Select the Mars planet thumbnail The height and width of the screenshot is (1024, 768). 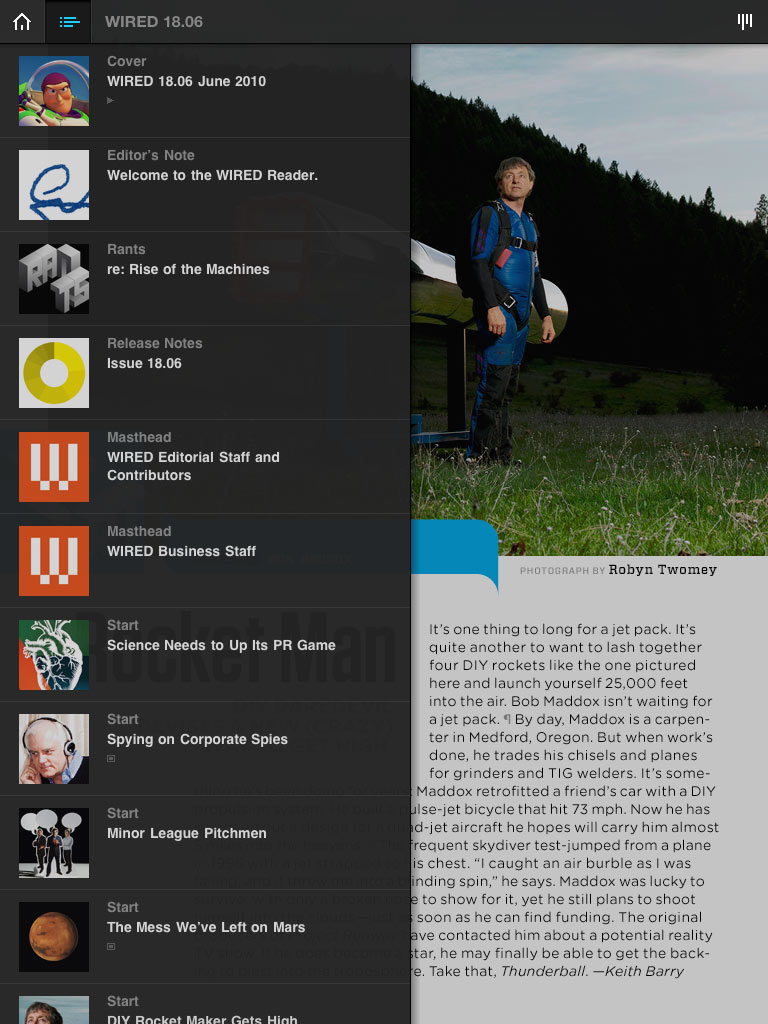(x=54, y=937)
